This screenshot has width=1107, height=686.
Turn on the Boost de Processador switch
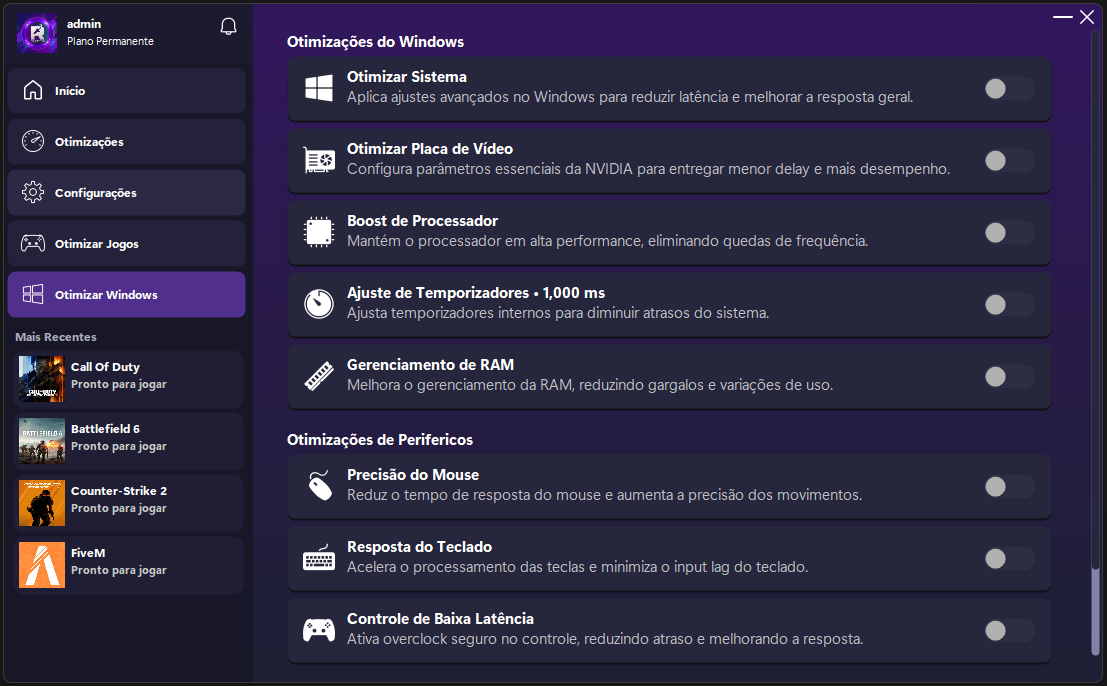(1007, 233)
